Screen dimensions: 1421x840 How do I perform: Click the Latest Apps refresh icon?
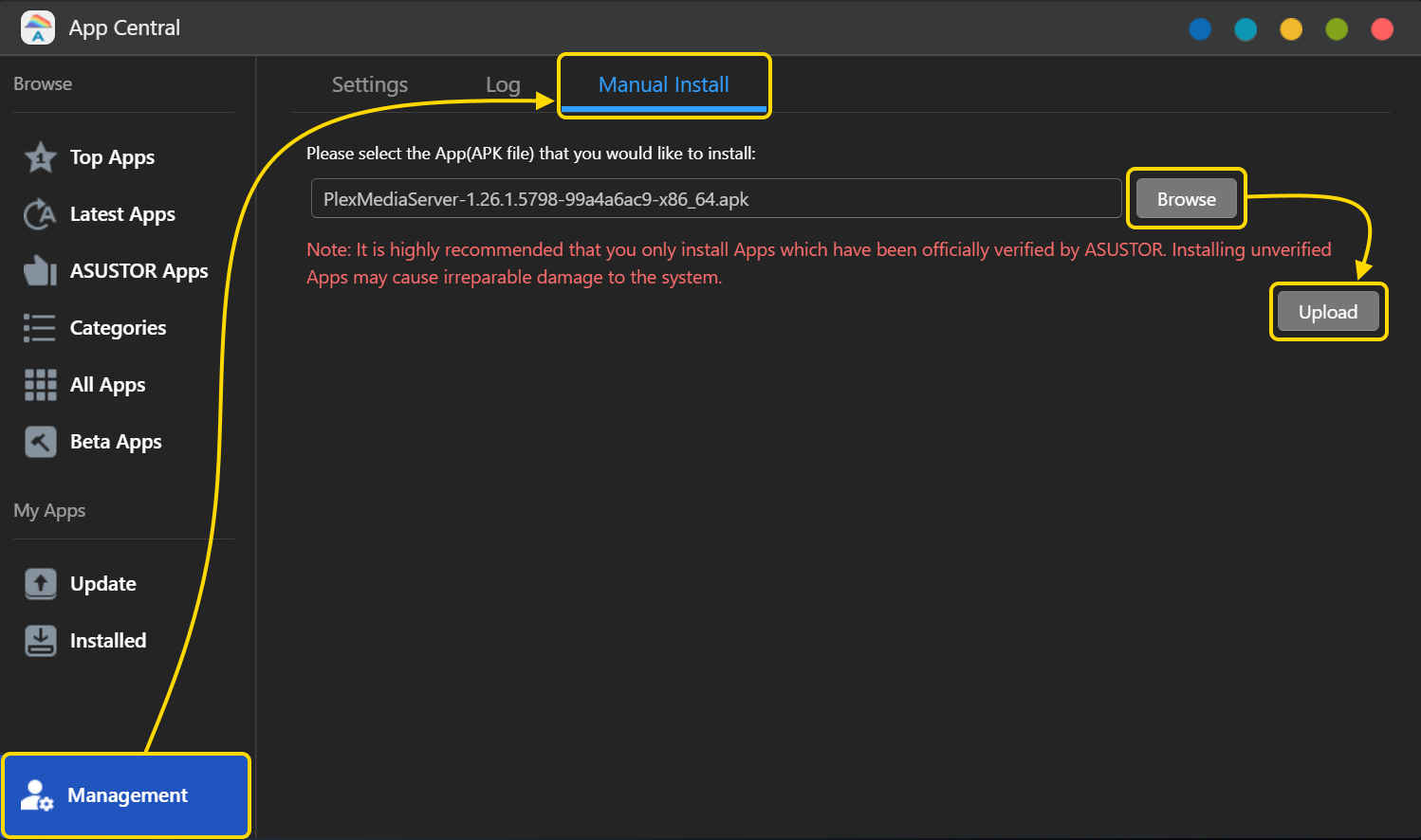40,214
